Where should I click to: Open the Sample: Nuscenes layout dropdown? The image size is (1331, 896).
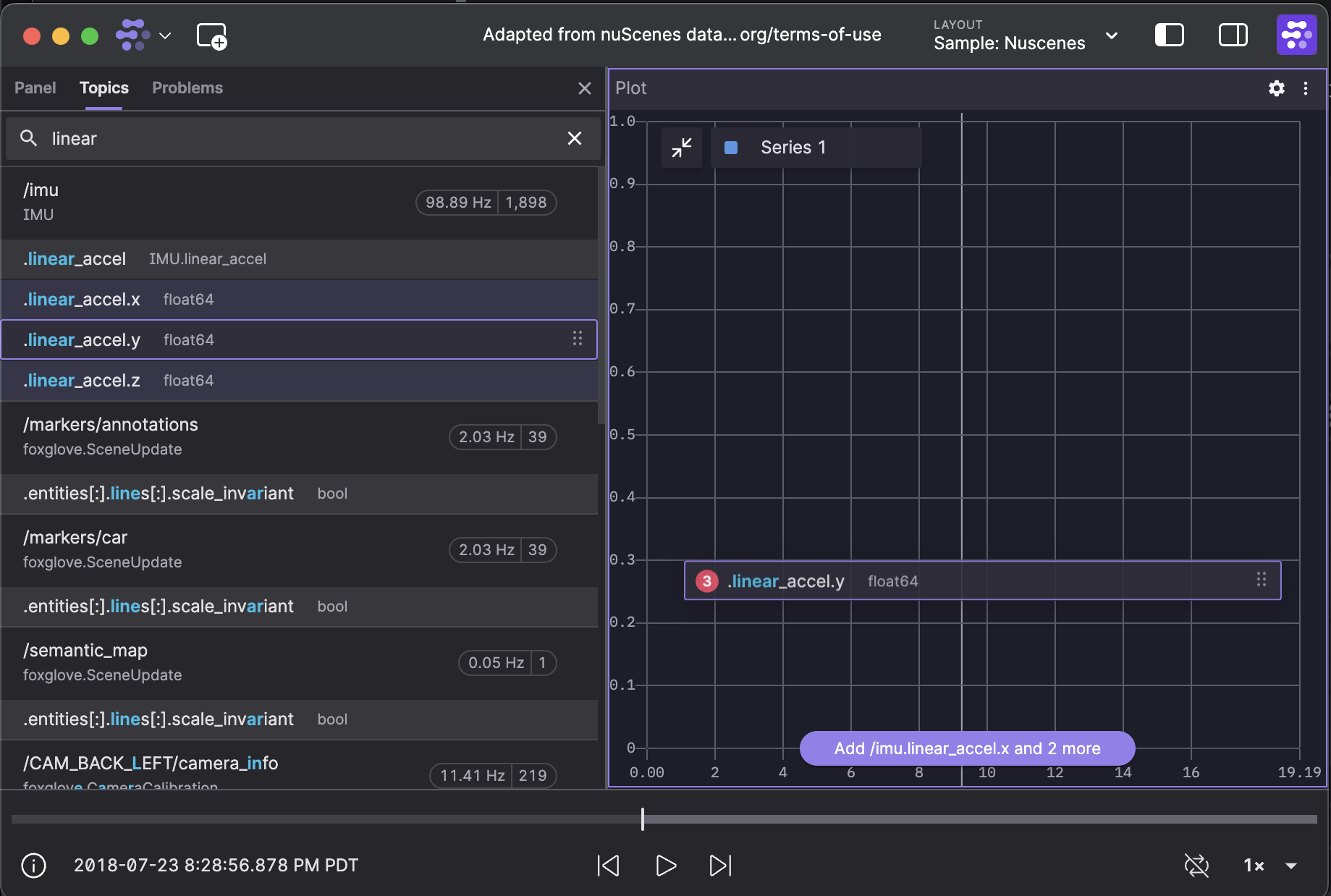click(1112, 35)
